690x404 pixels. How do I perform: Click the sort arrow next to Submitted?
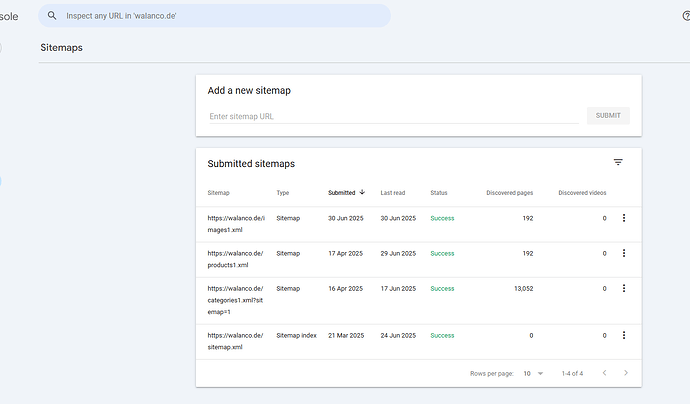click(x=362, y=192)
